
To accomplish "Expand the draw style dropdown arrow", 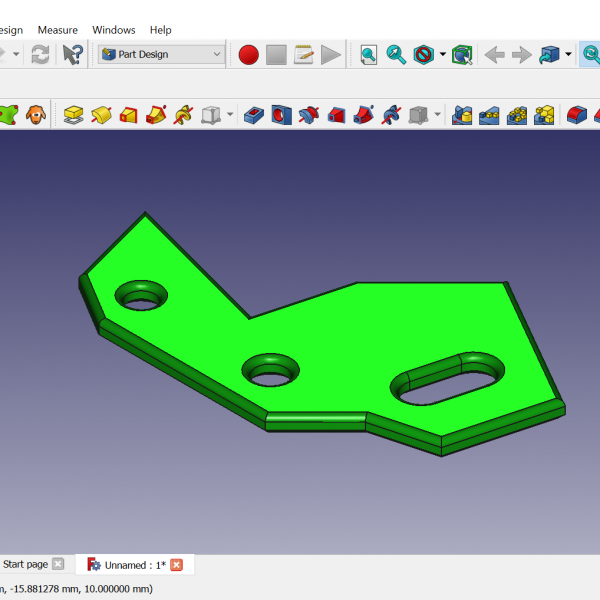I will coord(442,55).
